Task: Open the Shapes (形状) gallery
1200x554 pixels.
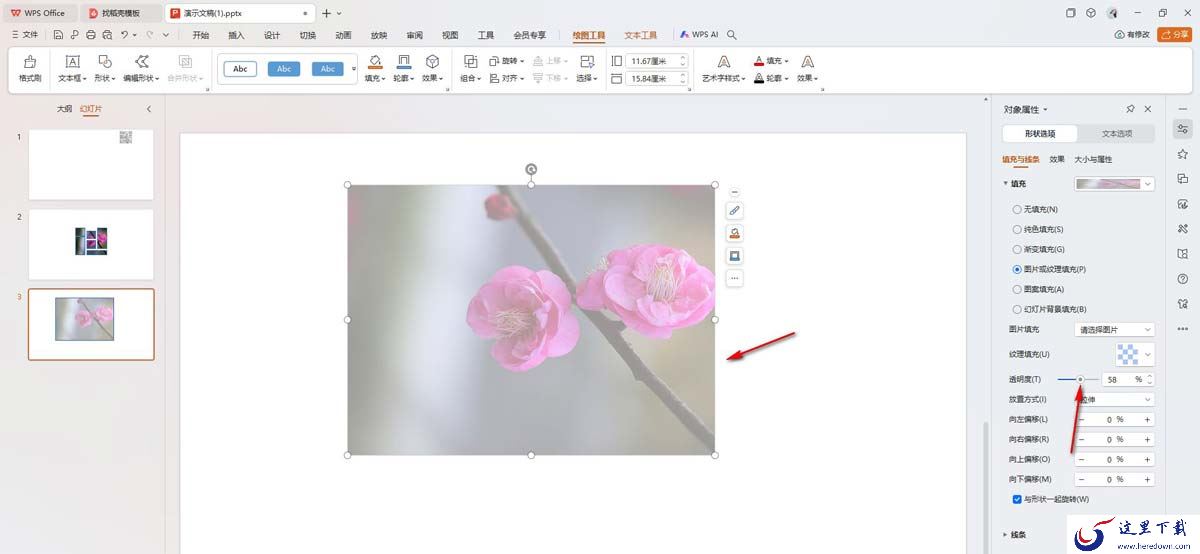Action: pos(105,62)
